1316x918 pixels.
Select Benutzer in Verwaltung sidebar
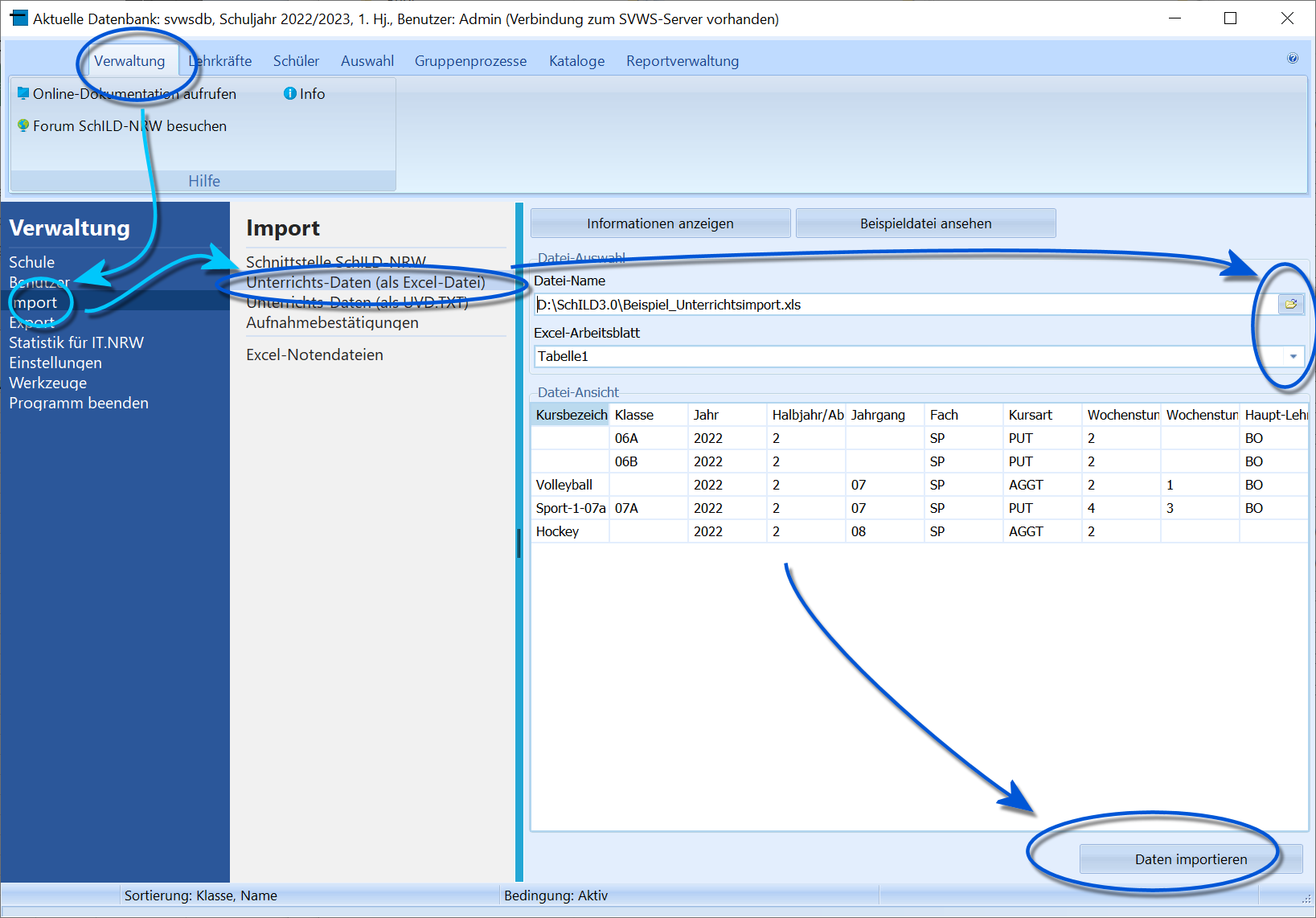[x=39, y=282]
